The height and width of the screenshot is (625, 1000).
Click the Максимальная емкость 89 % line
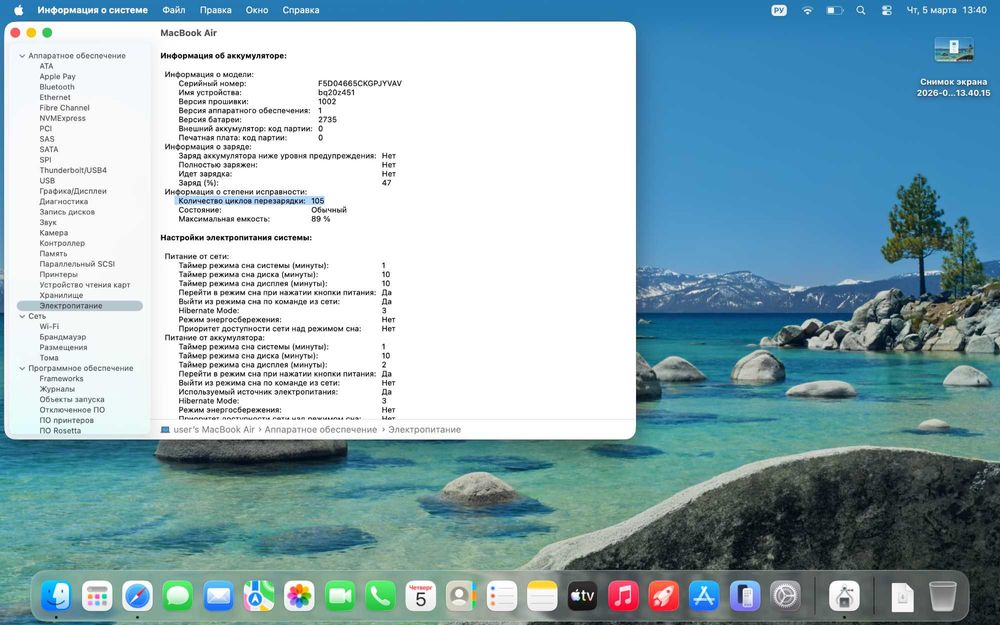[254, 219]
